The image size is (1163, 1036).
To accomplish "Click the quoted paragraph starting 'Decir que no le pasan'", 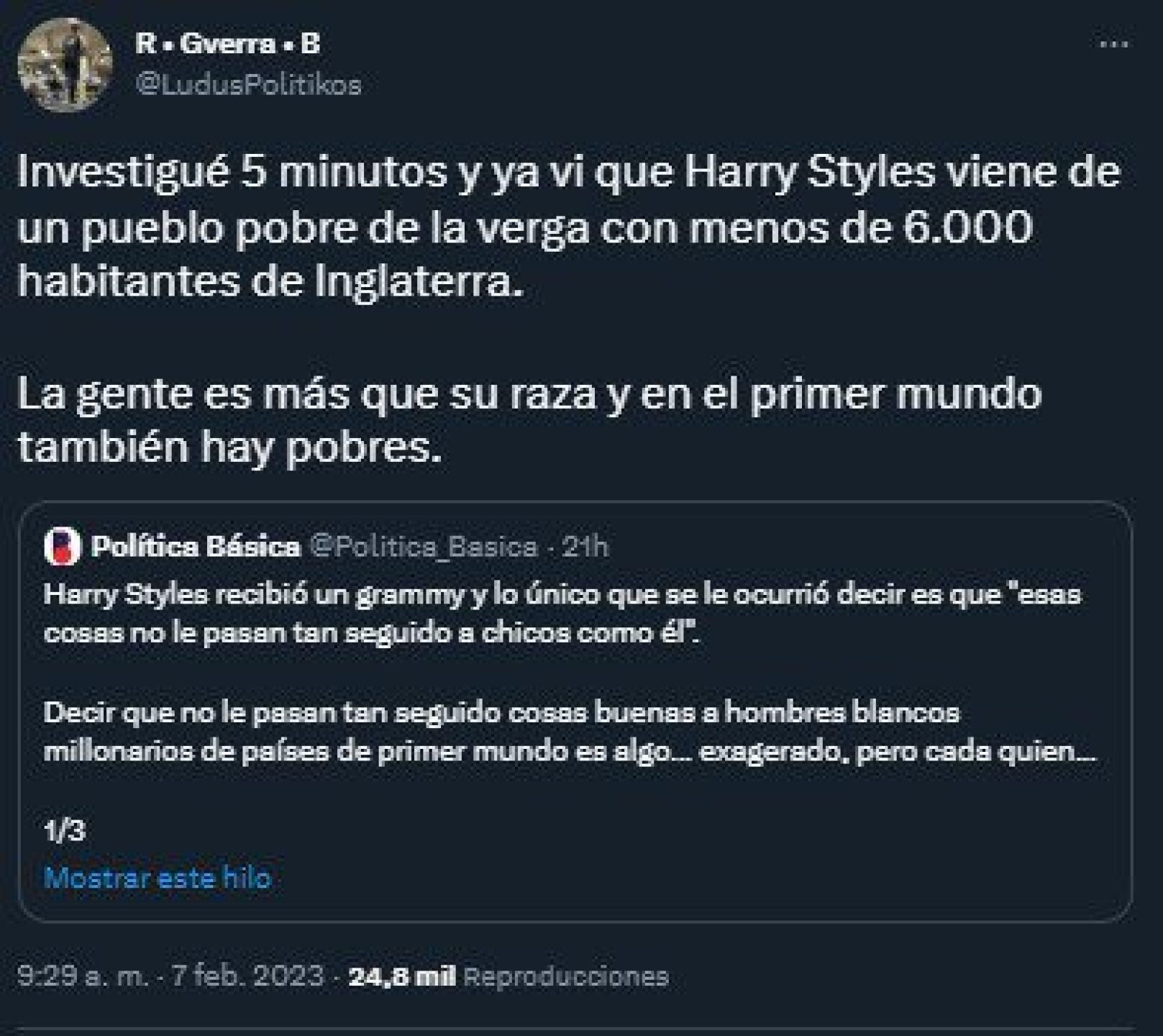I will pyautogui.click(x=568, y=732).
